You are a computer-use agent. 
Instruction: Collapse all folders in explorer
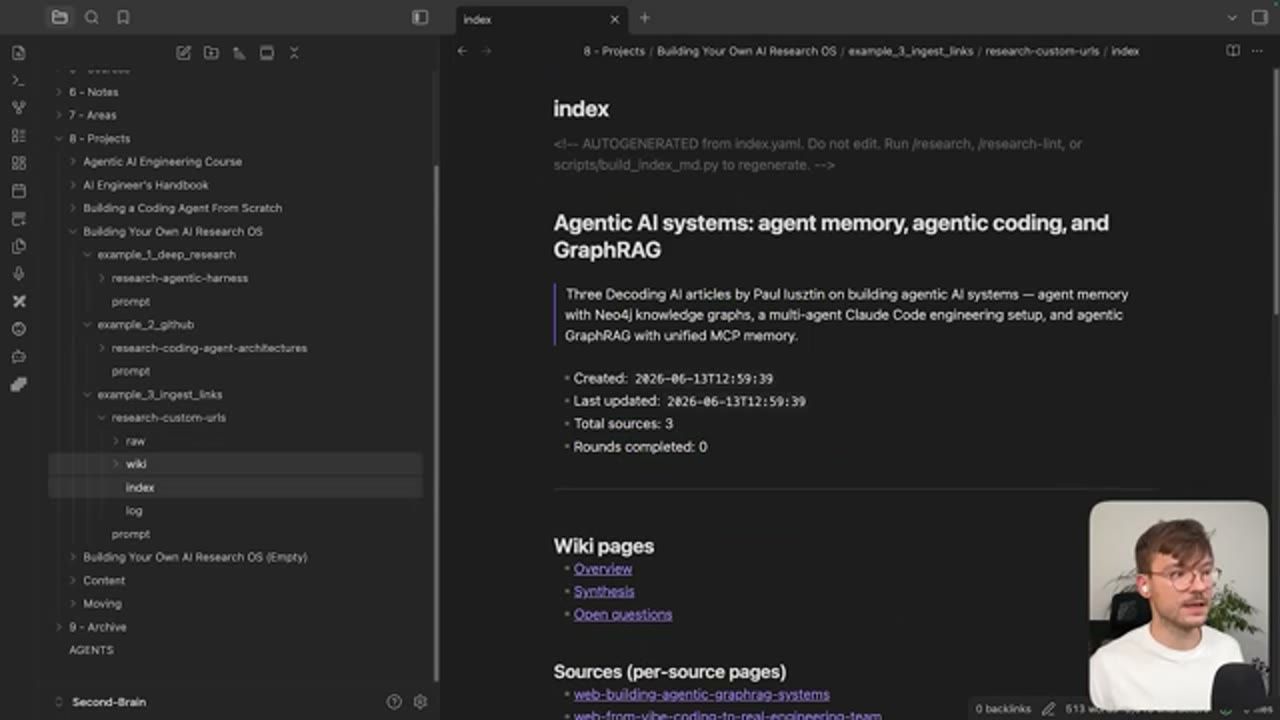coord(294,53)
